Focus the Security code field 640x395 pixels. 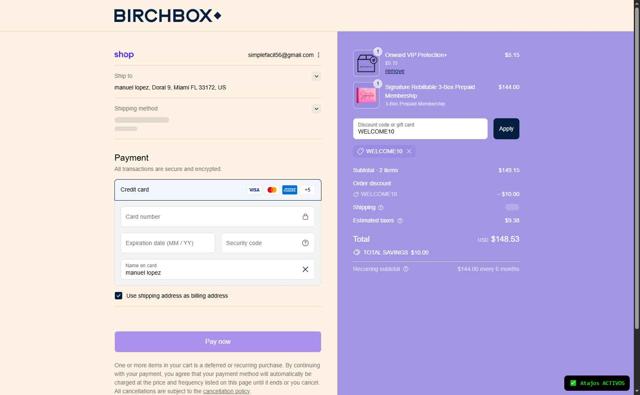(x=268, y=243)
